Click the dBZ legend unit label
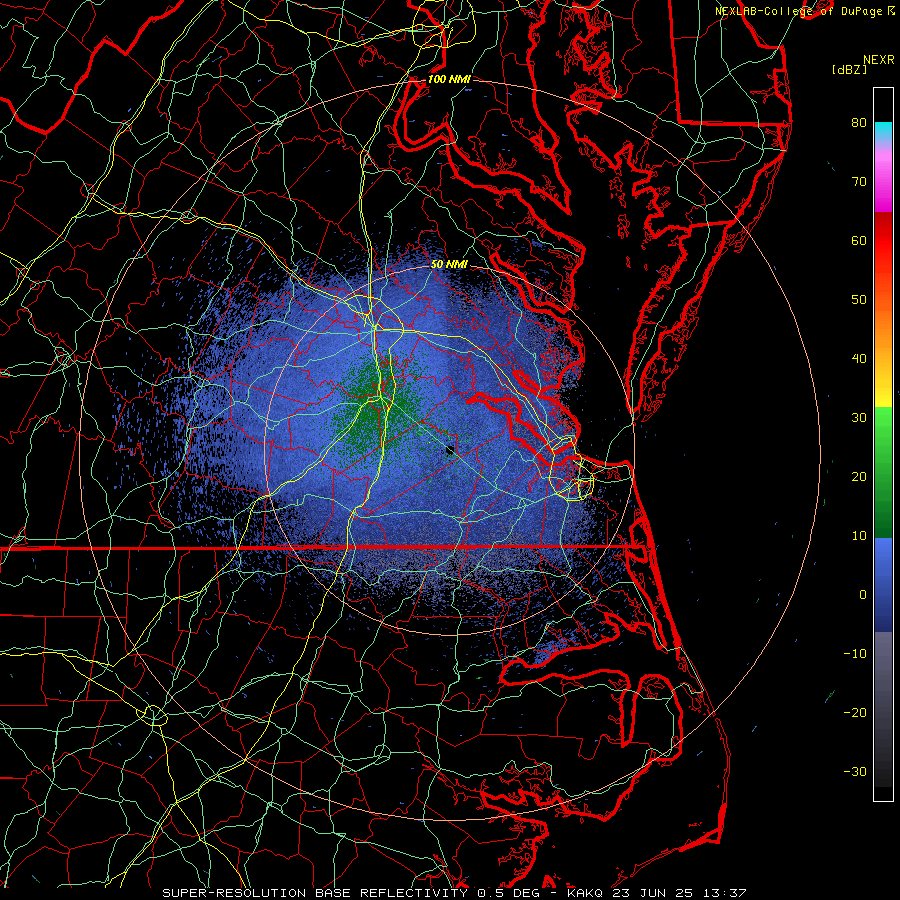This screenshot has height=900, width=900. 849,69
